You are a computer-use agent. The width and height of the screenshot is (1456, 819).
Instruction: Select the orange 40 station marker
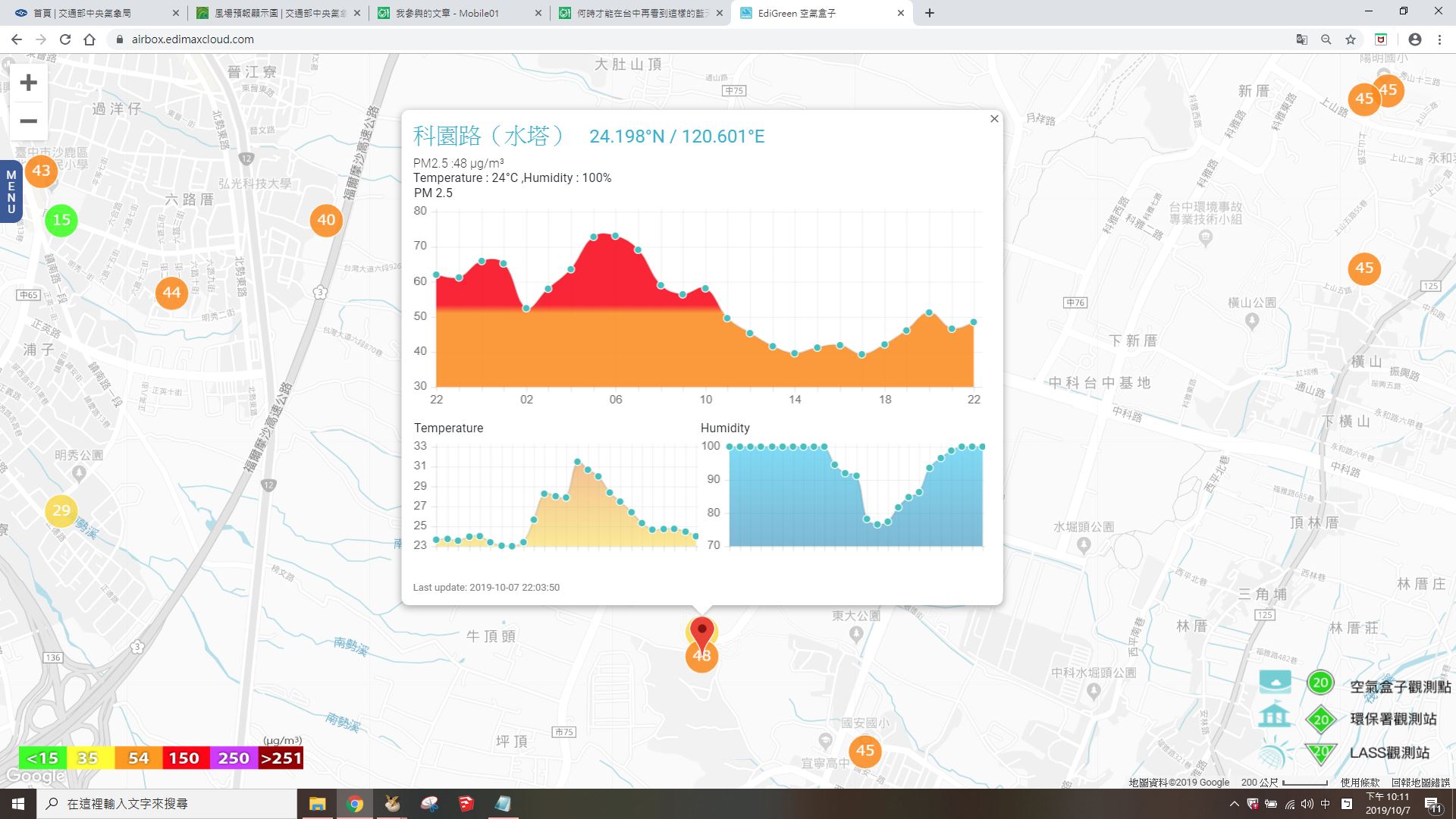(326, 220)
